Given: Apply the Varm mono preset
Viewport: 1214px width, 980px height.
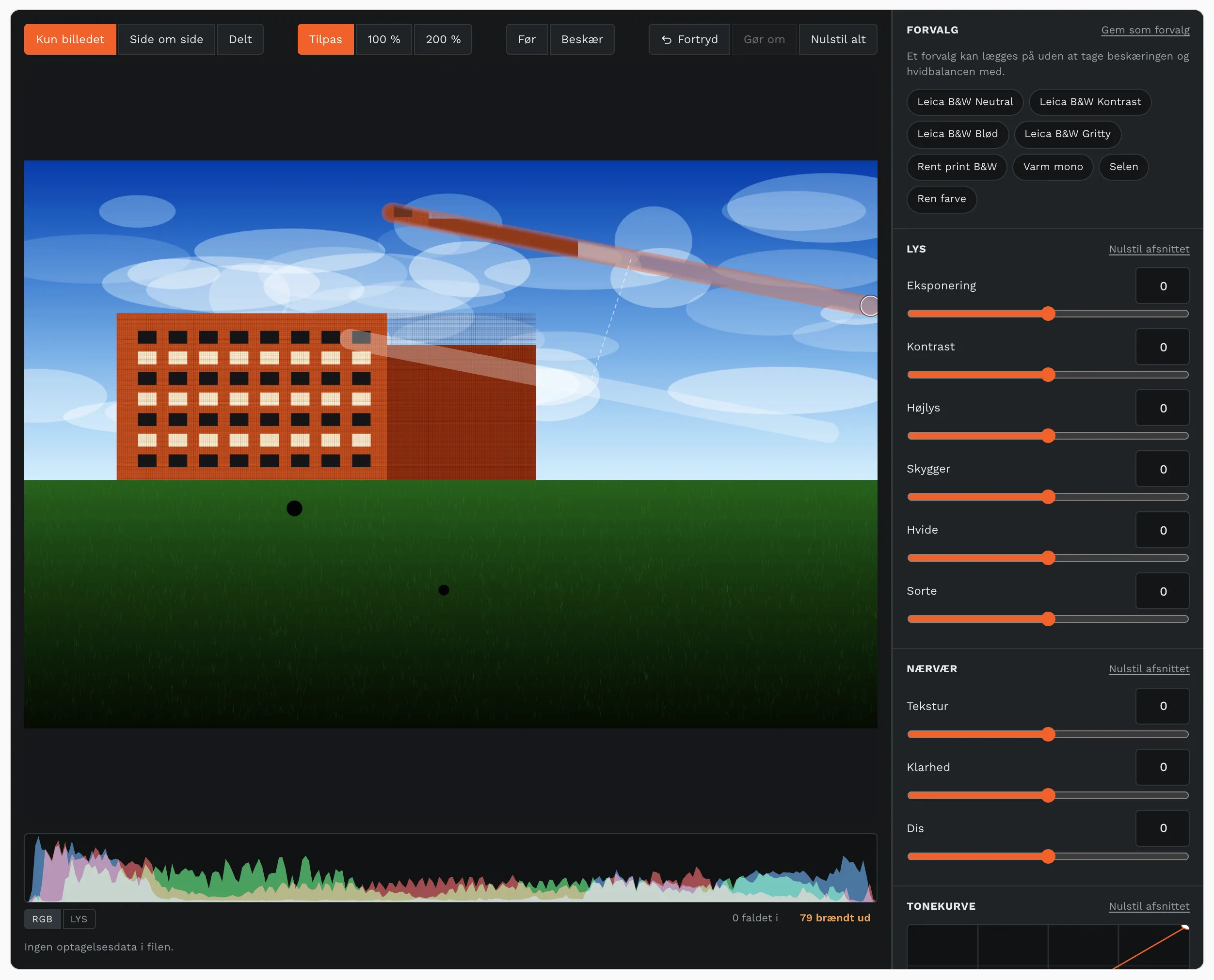Looking at the screenshot, I should click(1053, 167).
